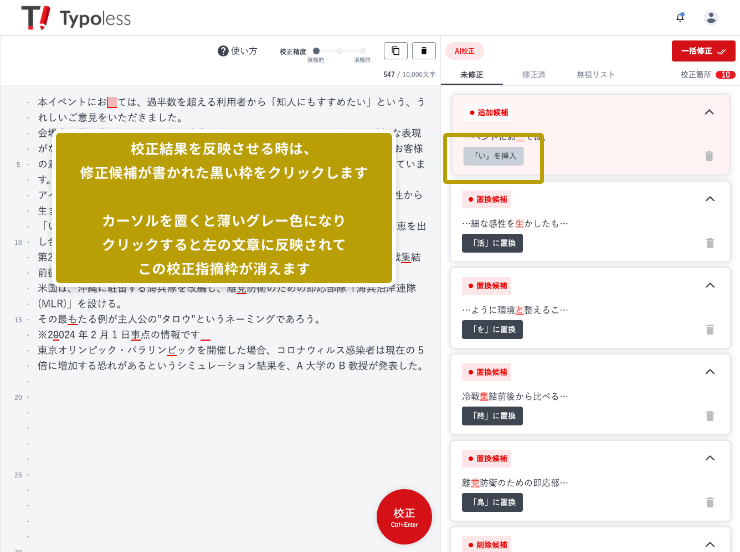Click the text line ending 結果を、A大学のB教授が発表した
The width and height of the screenshot is (740, 552).
pyautogui.click(x=230, y=366)
